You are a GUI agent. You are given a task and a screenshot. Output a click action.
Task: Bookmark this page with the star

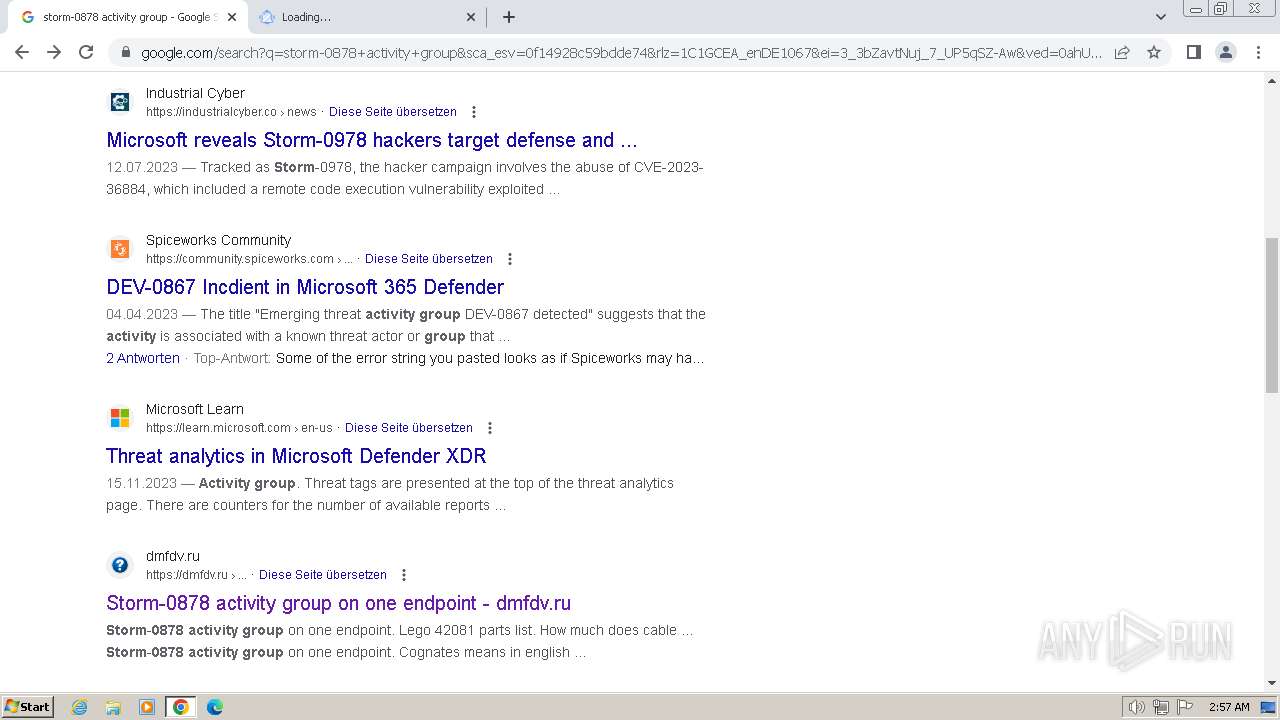1154,52
